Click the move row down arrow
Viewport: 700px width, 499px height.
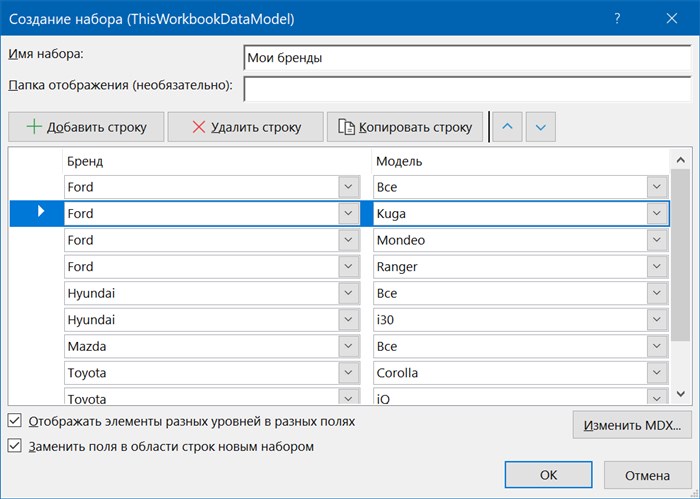pos(541,127)
